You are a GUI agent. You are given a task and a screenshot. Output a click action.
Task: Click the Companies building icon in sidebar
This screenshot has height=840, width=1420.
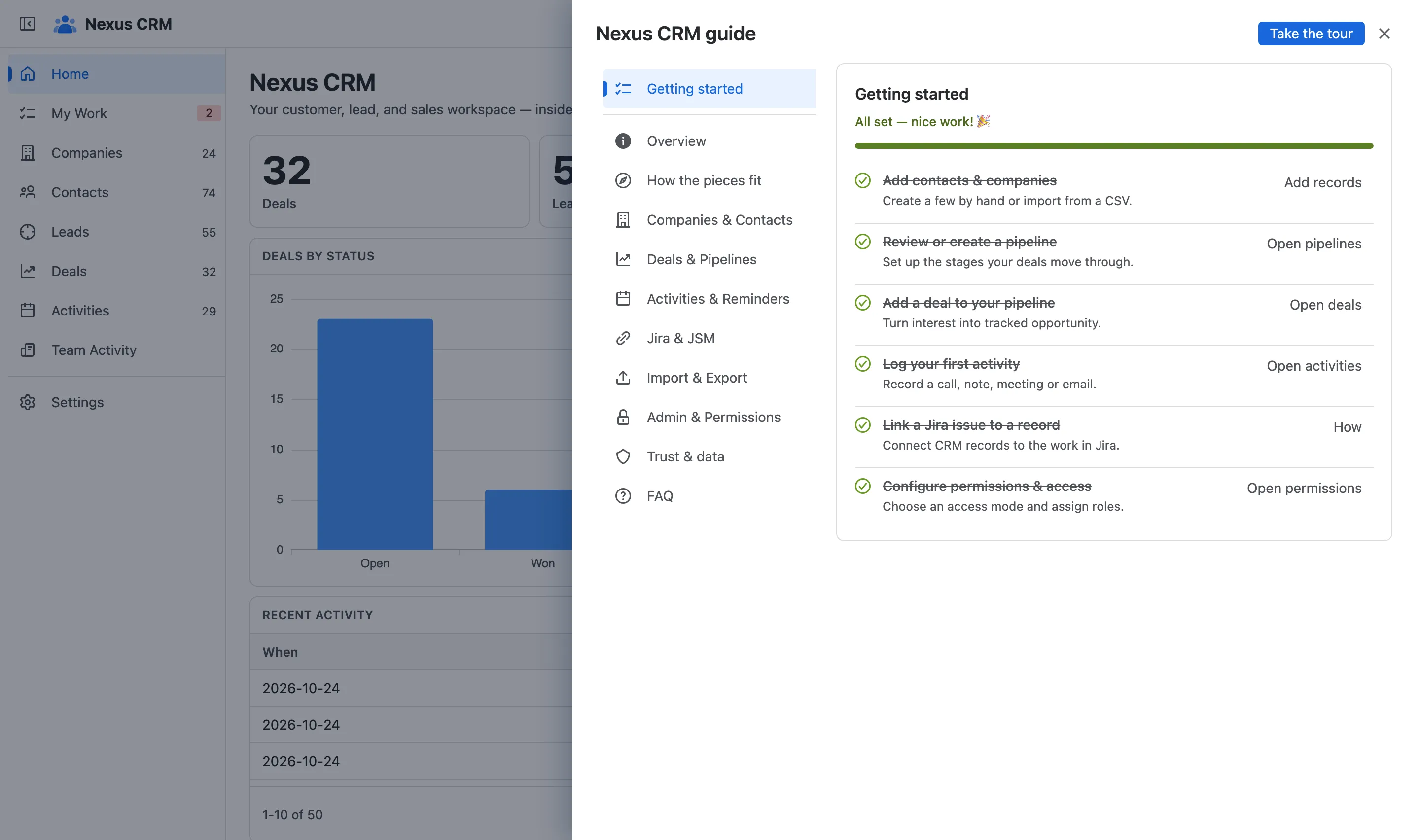[27, 153]
